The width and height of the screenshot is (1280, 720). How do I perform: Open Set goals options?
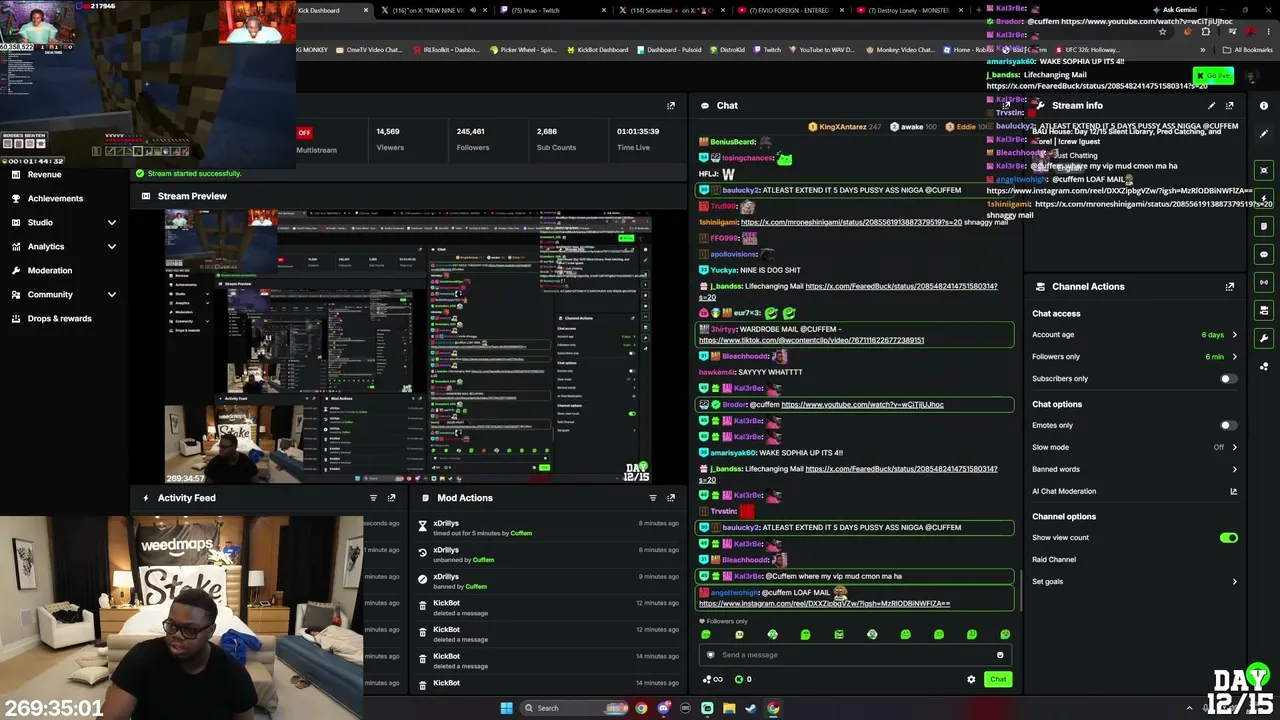pos(1135,581)
